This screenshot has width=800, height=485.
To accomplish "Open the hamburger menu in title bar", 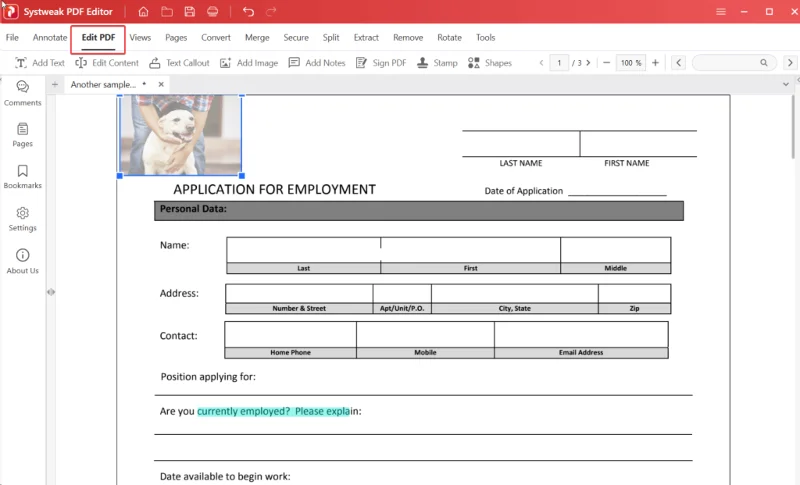I will pos(720,11).
